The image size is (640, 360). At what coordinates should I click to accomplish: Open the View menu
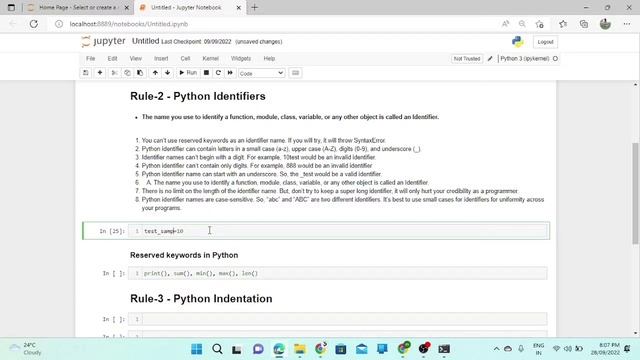136,58
